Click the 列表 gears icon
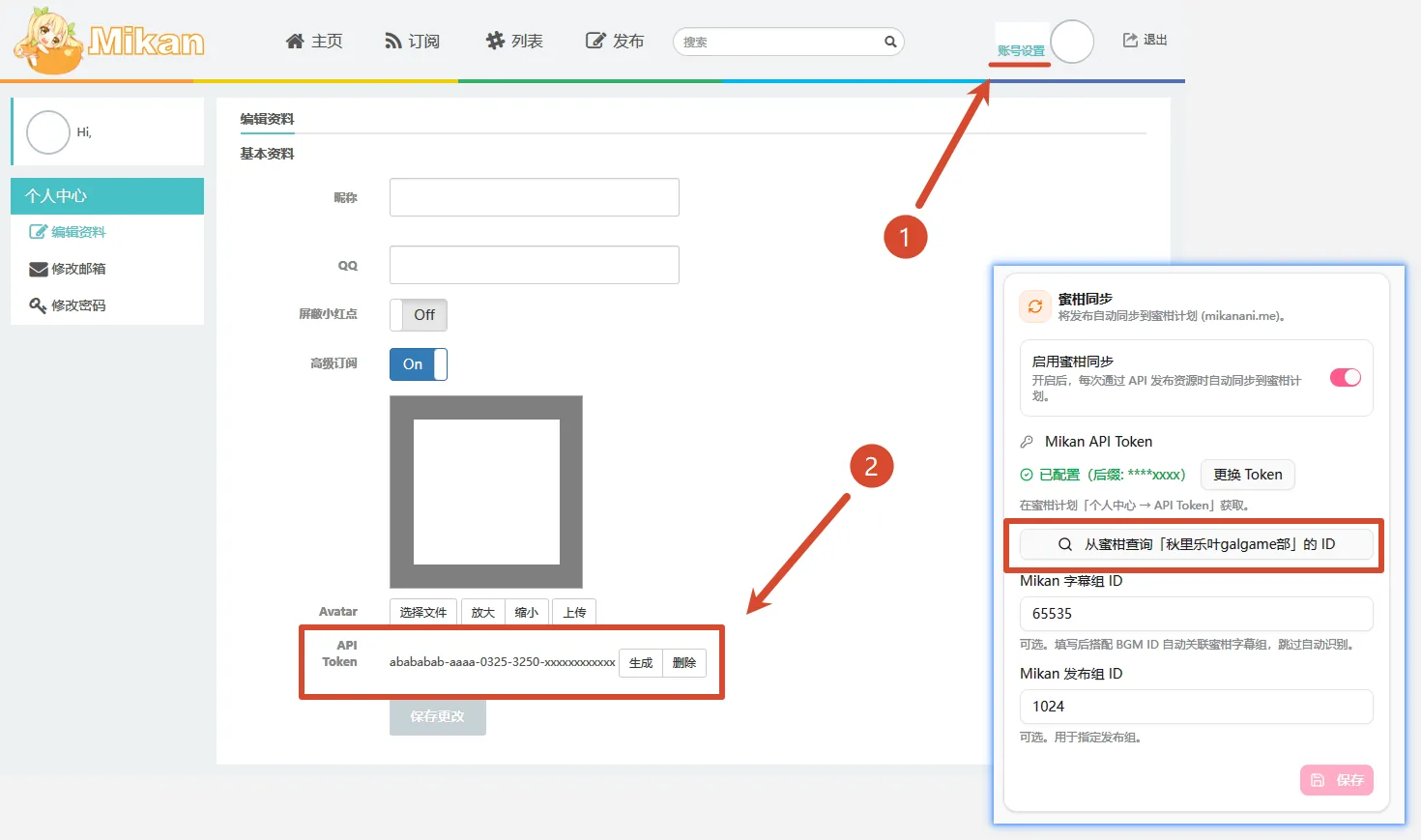1421x840 pixels. 496,41
